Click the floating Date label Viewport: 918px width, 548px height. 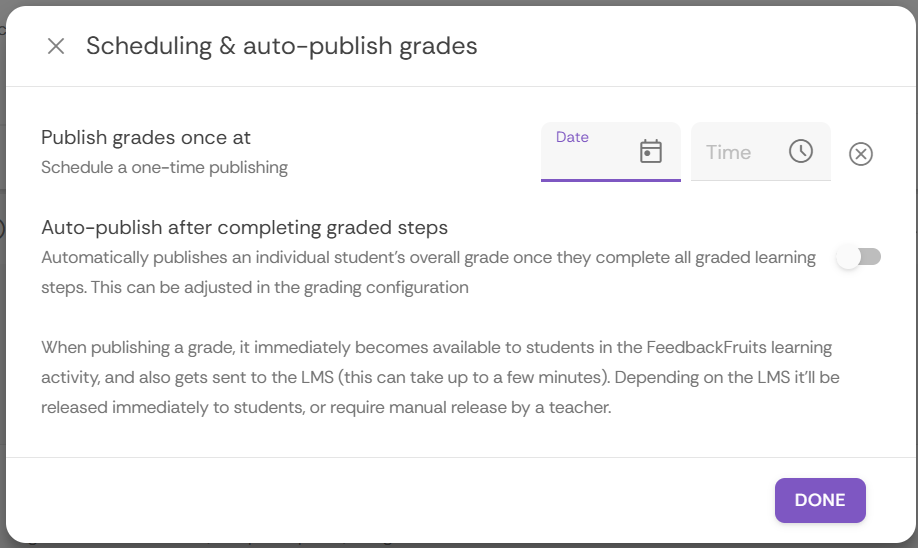click(572, 137)
